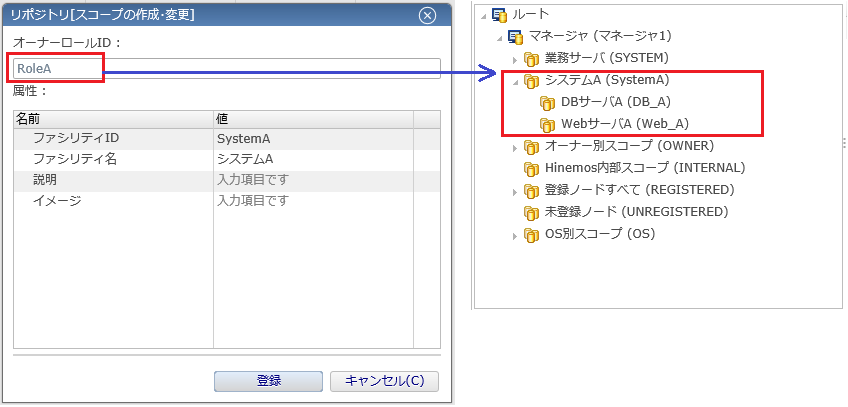Collapse the マネージャ (マネージャ1) node
Image resolution: width=848 pixels, height=407 pixels.
499,38
